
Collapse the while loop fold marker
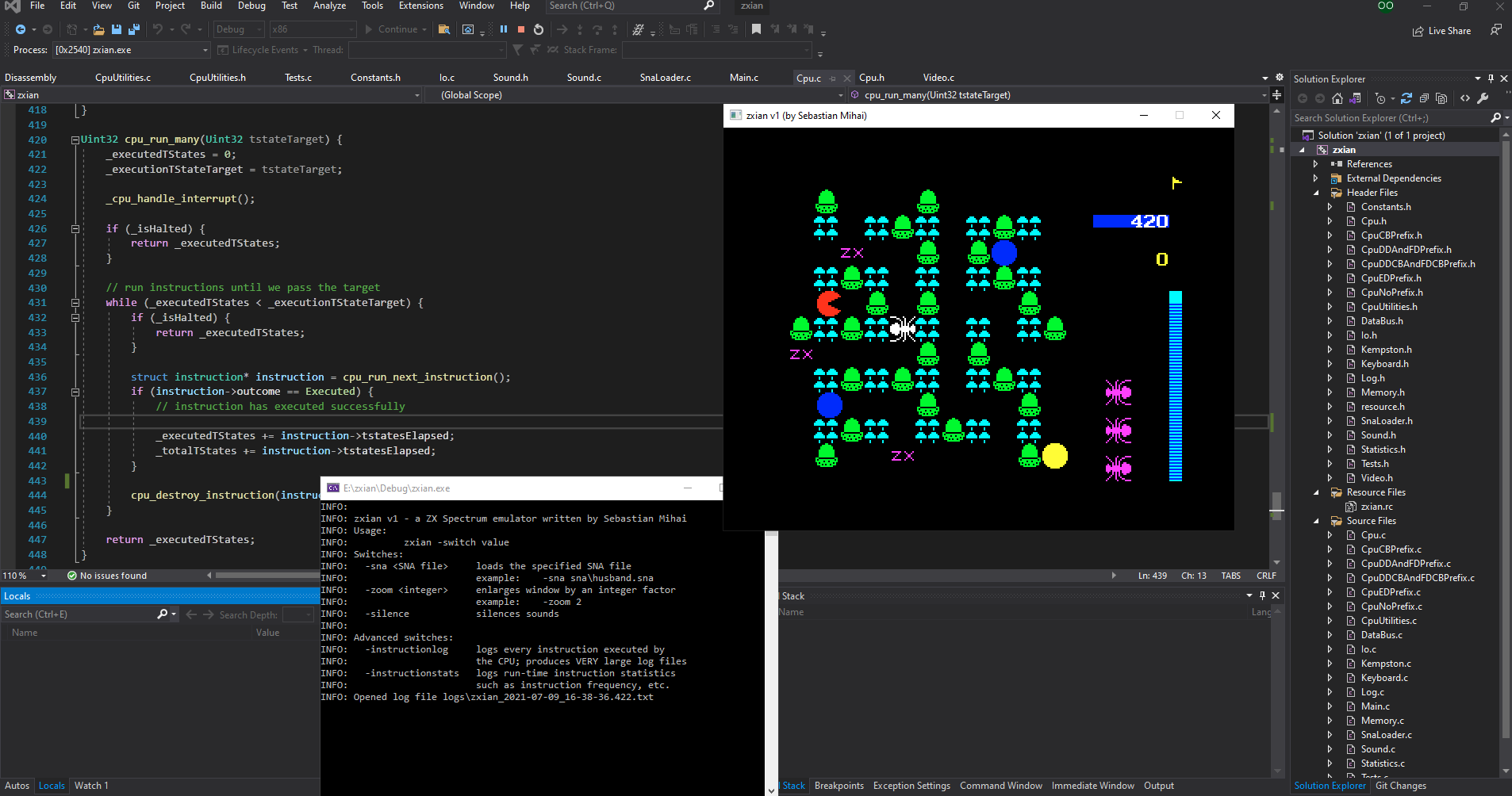[x=75, y=303]
